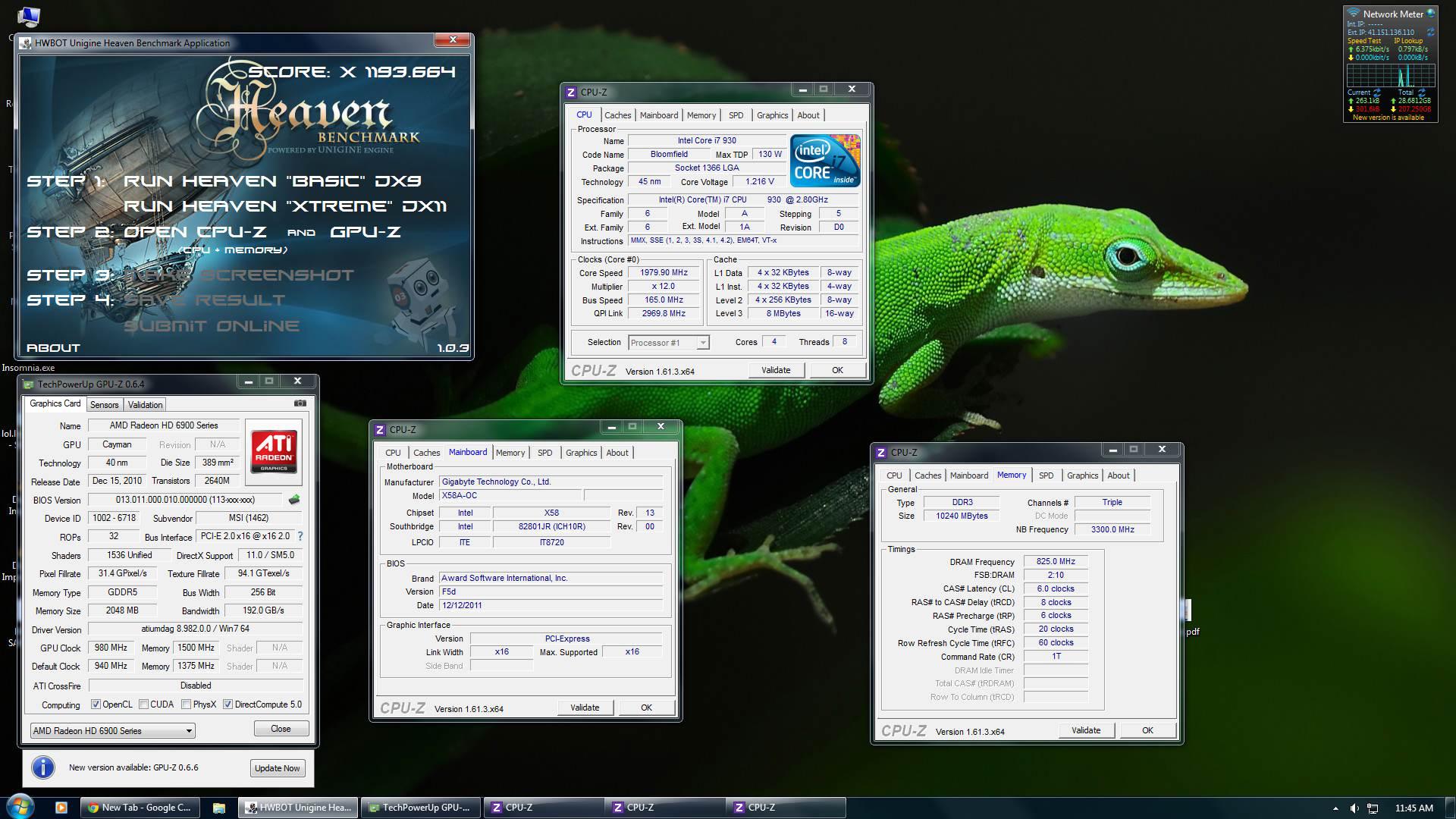Viewport: 1456px width, 819px height.
Task: Click OK in CPU-Z Memory window
Action: 1147,730
